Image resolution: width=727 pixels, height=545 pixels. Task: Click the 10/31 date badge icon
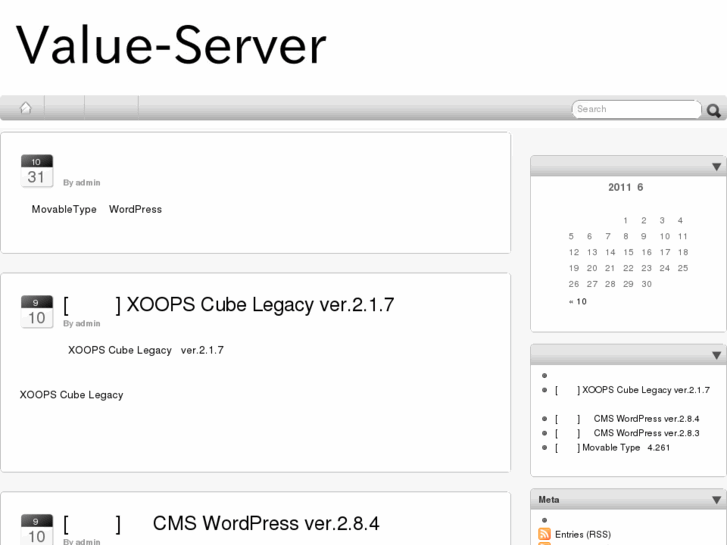[x=37, y=171]
